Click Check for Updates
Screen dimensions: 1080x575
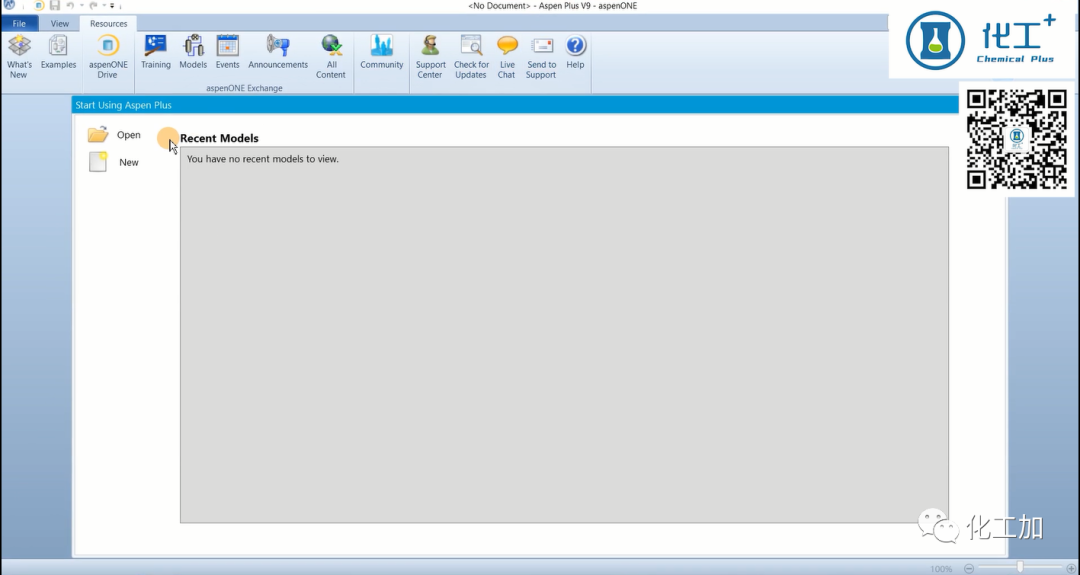coord(471,55)
